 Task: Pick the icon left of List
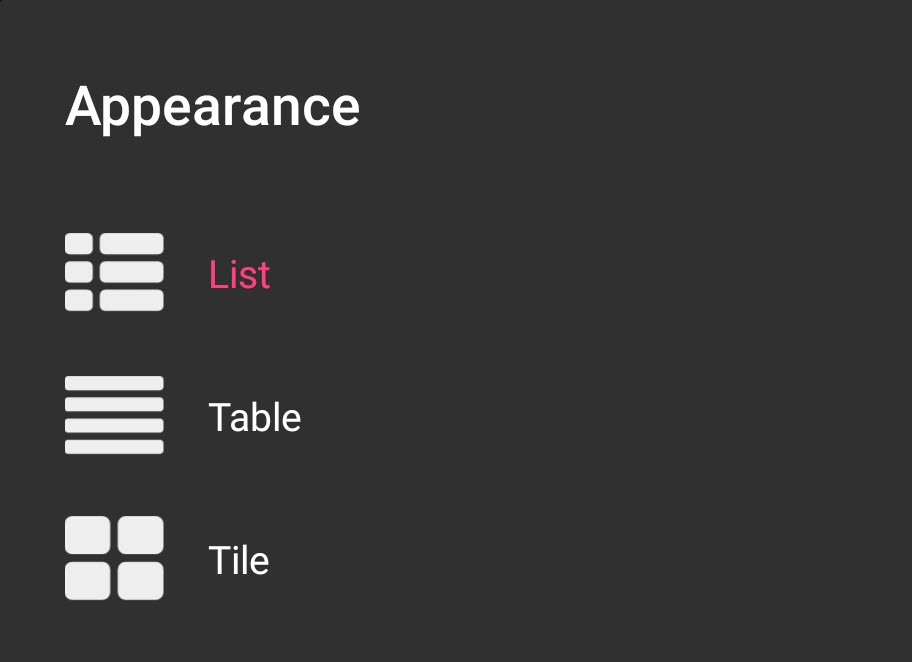(114, 272)
